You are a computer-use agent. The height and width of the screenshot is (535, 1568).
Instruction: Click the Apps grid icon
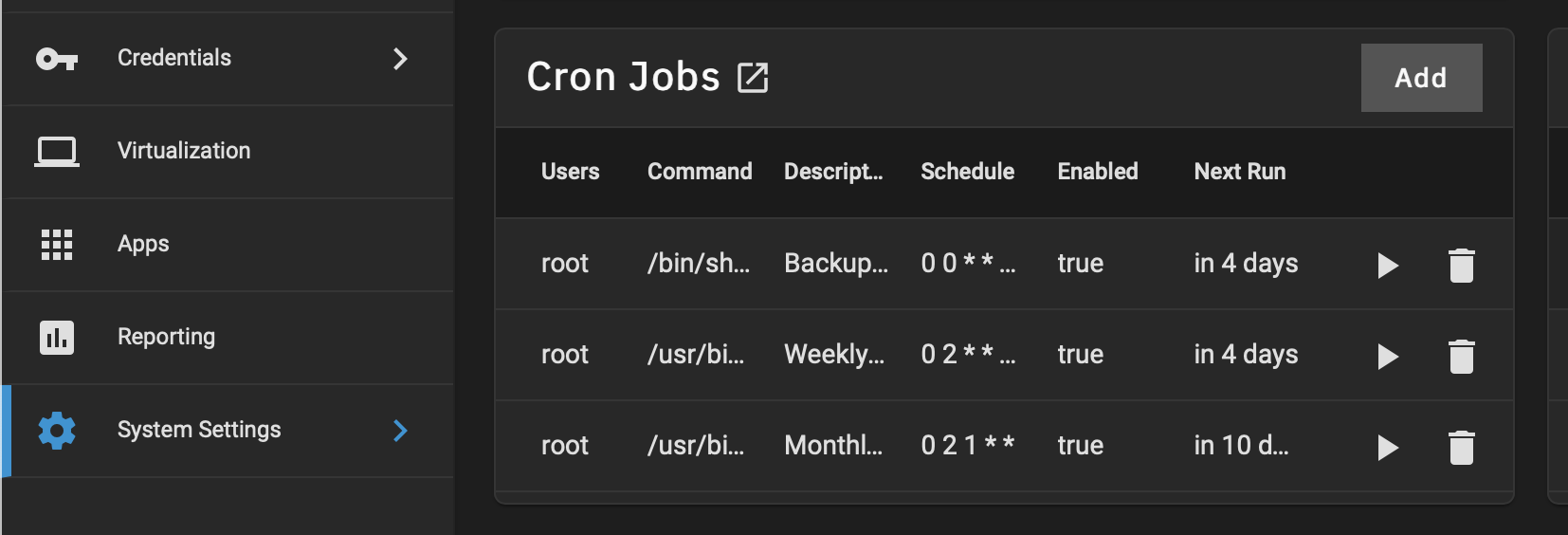pyautogui.click(x=57, y=245)
